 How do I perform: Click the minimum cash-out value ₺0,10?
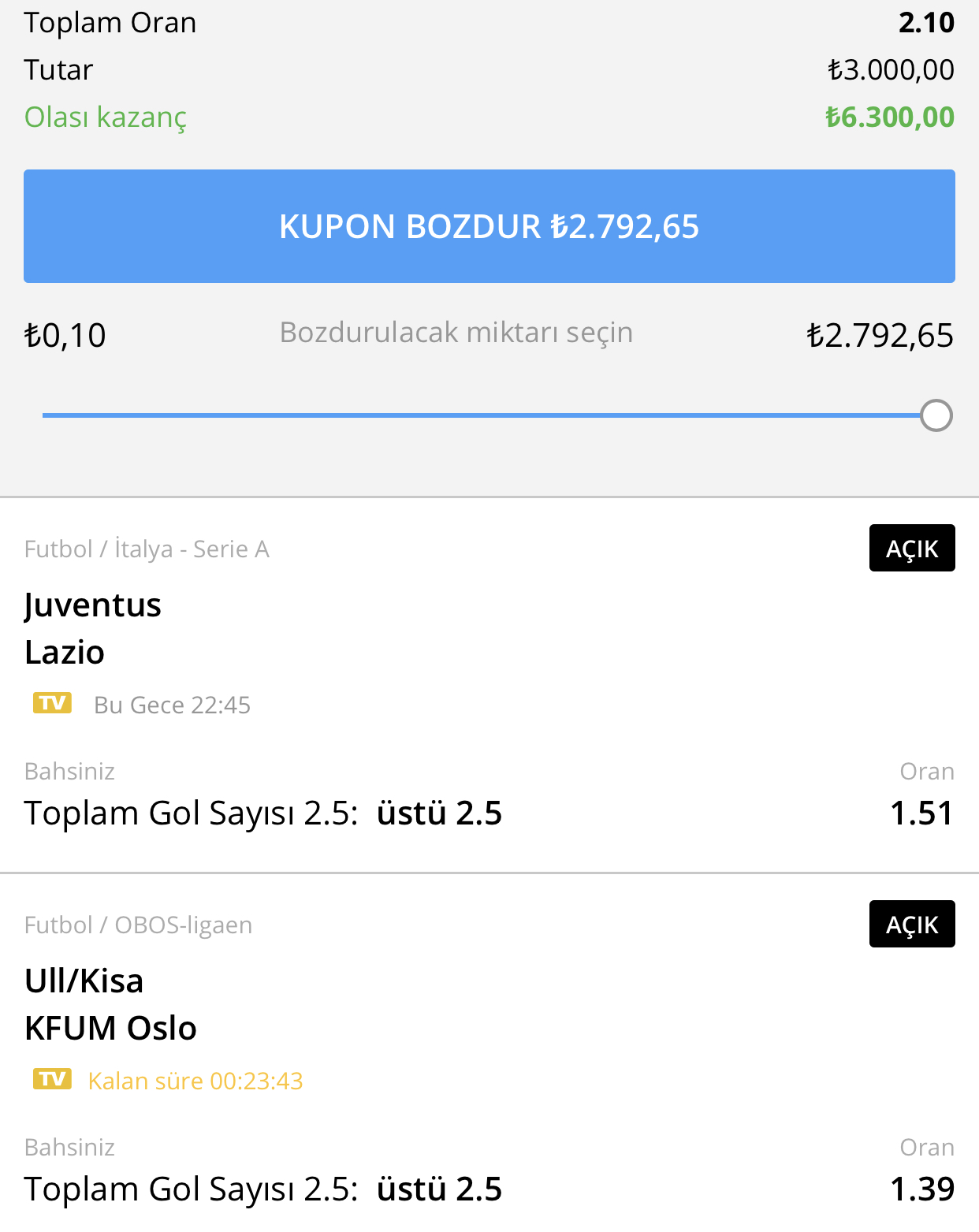click(65, 335)
